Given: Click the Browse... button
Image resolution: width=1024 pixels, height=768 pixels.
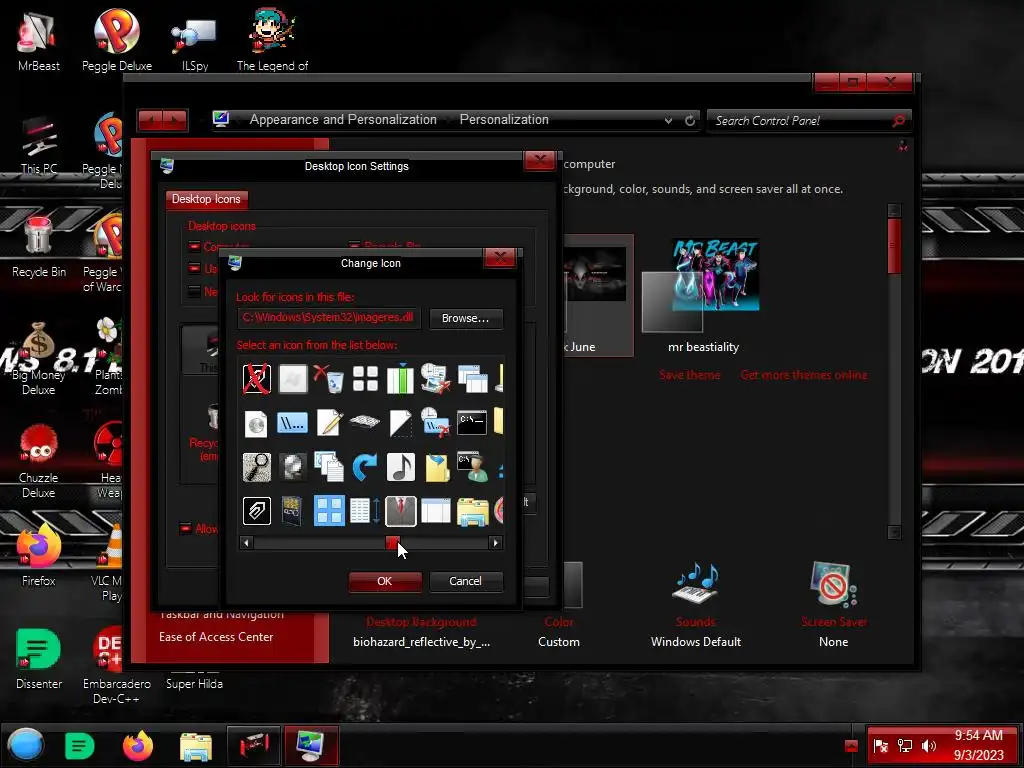Looking at the screenshot, I should click(x=466, y=318).
